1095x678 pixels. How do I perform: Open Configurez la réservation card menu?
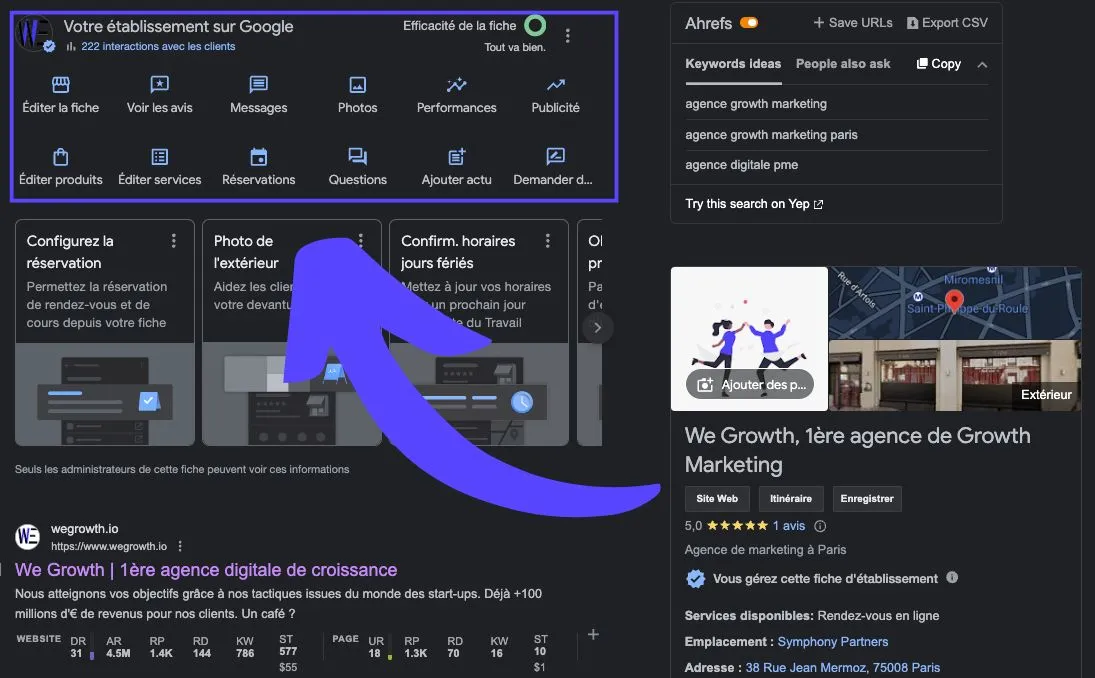pos(173,241)
